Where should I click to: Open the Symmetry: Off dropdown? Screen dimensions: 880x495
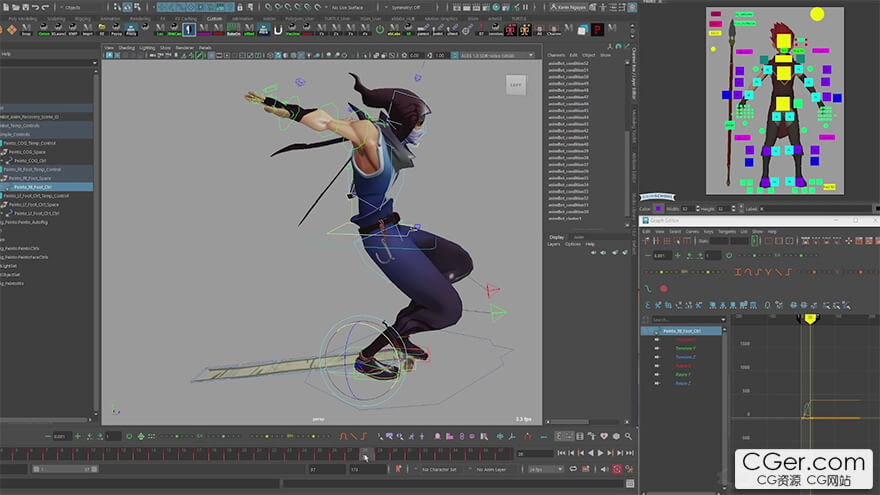(x=407, y=7)
